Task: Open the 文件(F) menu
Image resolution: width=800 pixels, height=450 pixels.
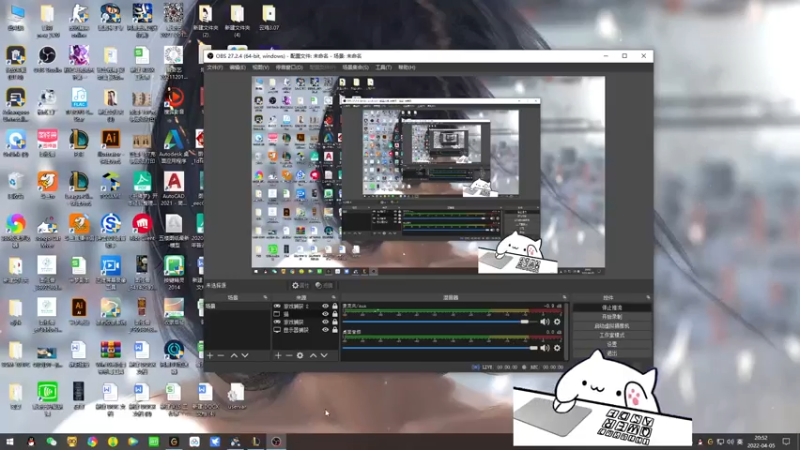Action: 215,67
